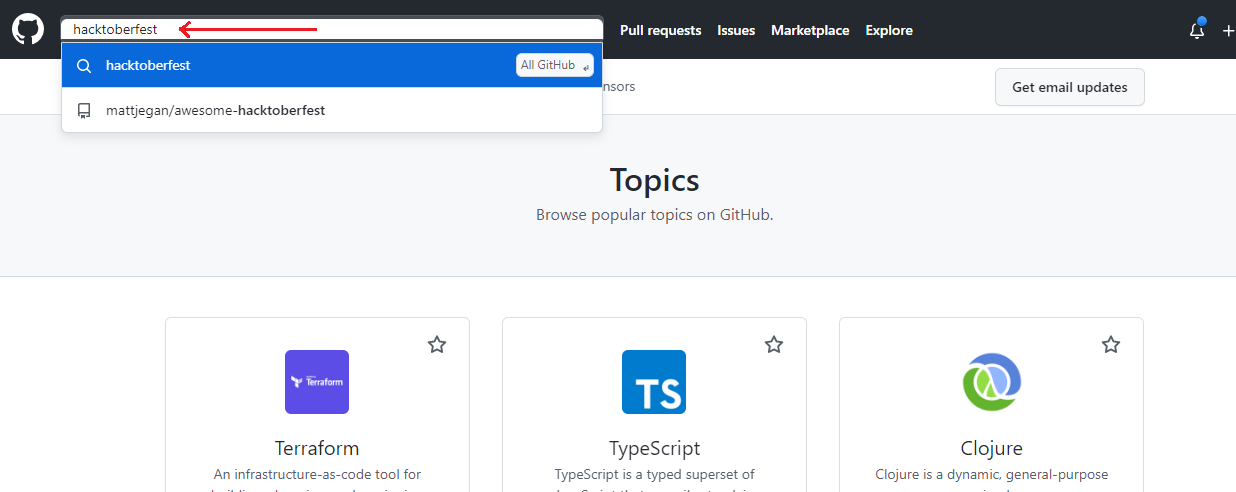The image size is (1236, 492).
Task: Open the Clojure topic title
Action: click(991, 448)
